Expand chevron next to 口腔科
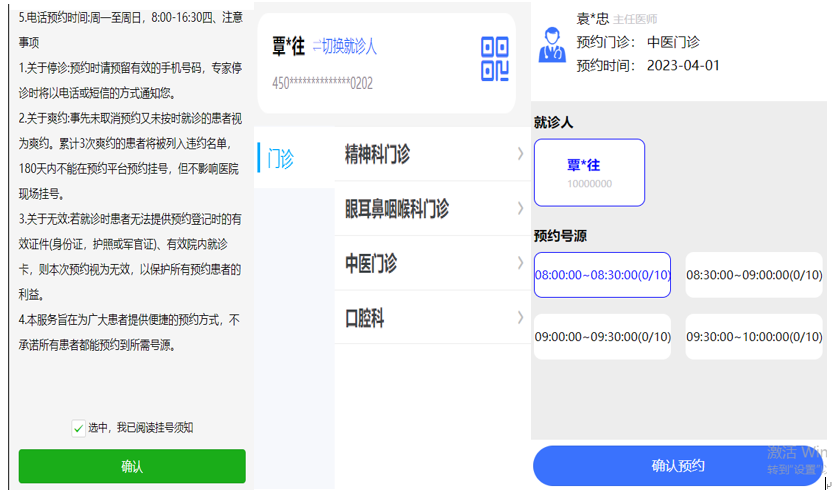This screenshot has width=832, height=494. click(x=521, y=317)
